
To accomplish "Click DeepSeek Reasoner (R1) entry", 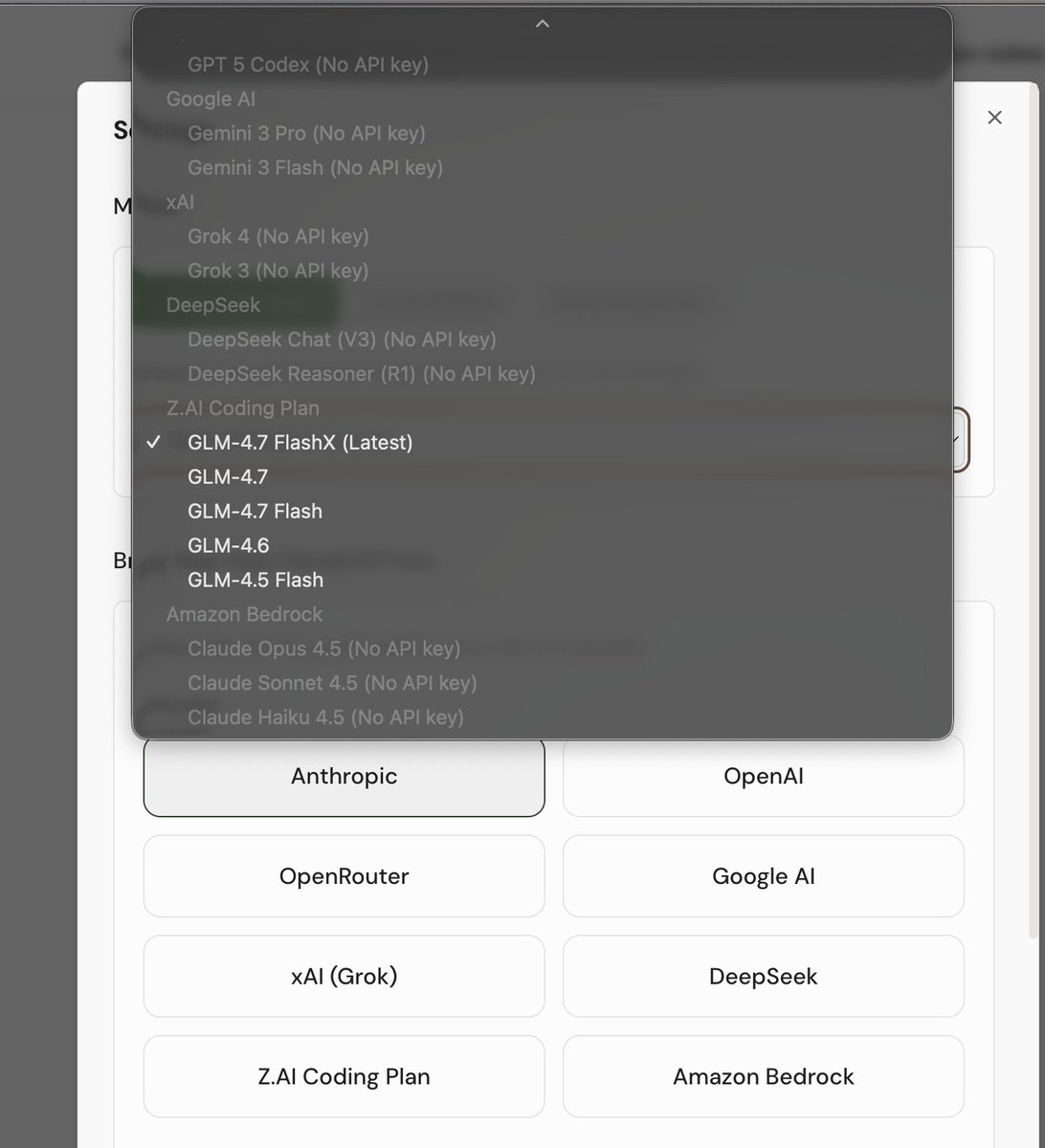I will tap(542, 374).
